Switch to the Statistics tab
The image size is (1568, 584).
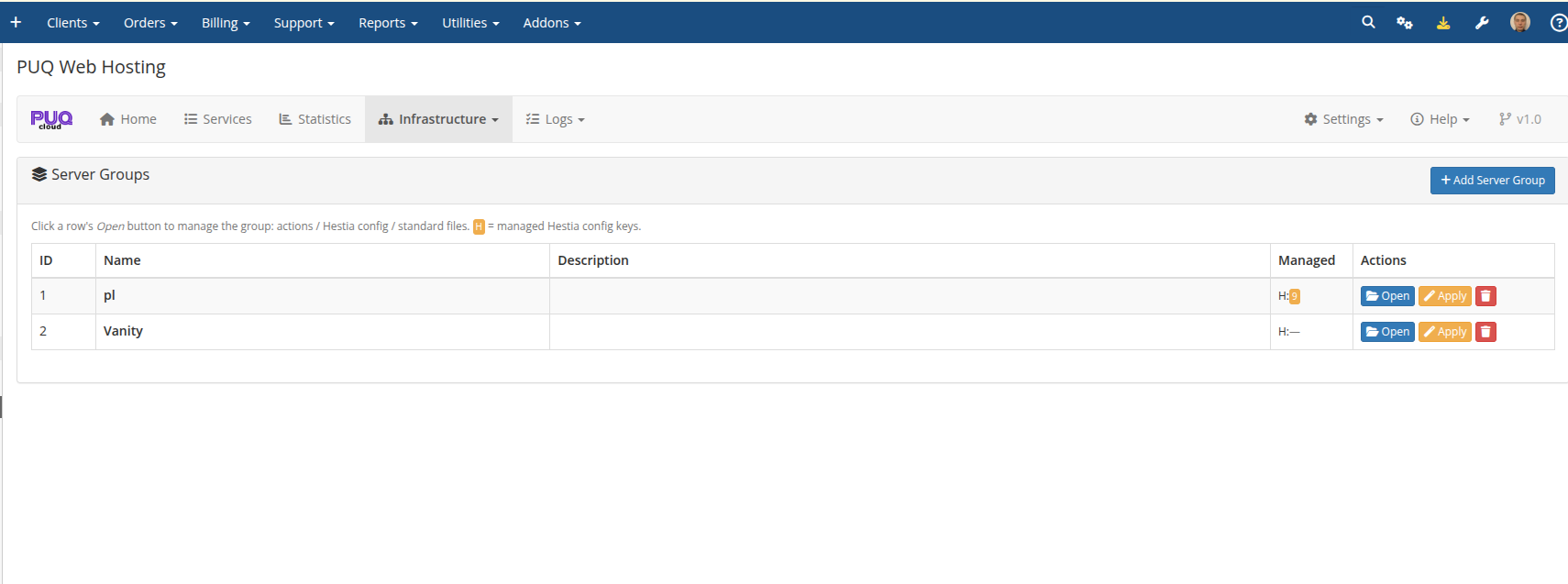(315, 119)
